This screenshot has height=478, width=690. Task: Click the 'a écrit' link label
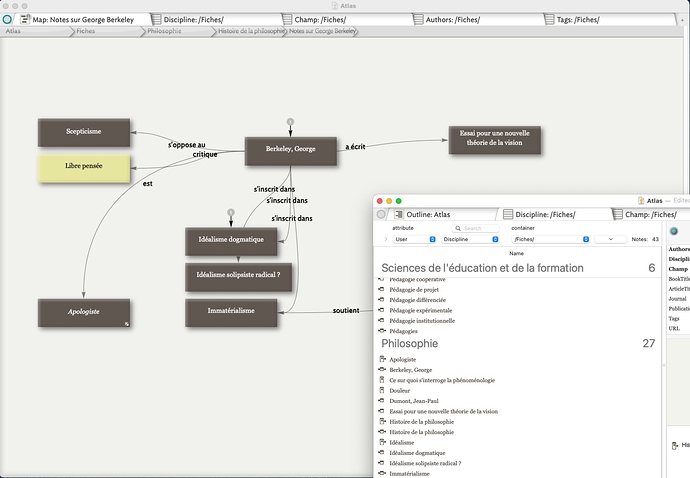(x=355, y=147)
